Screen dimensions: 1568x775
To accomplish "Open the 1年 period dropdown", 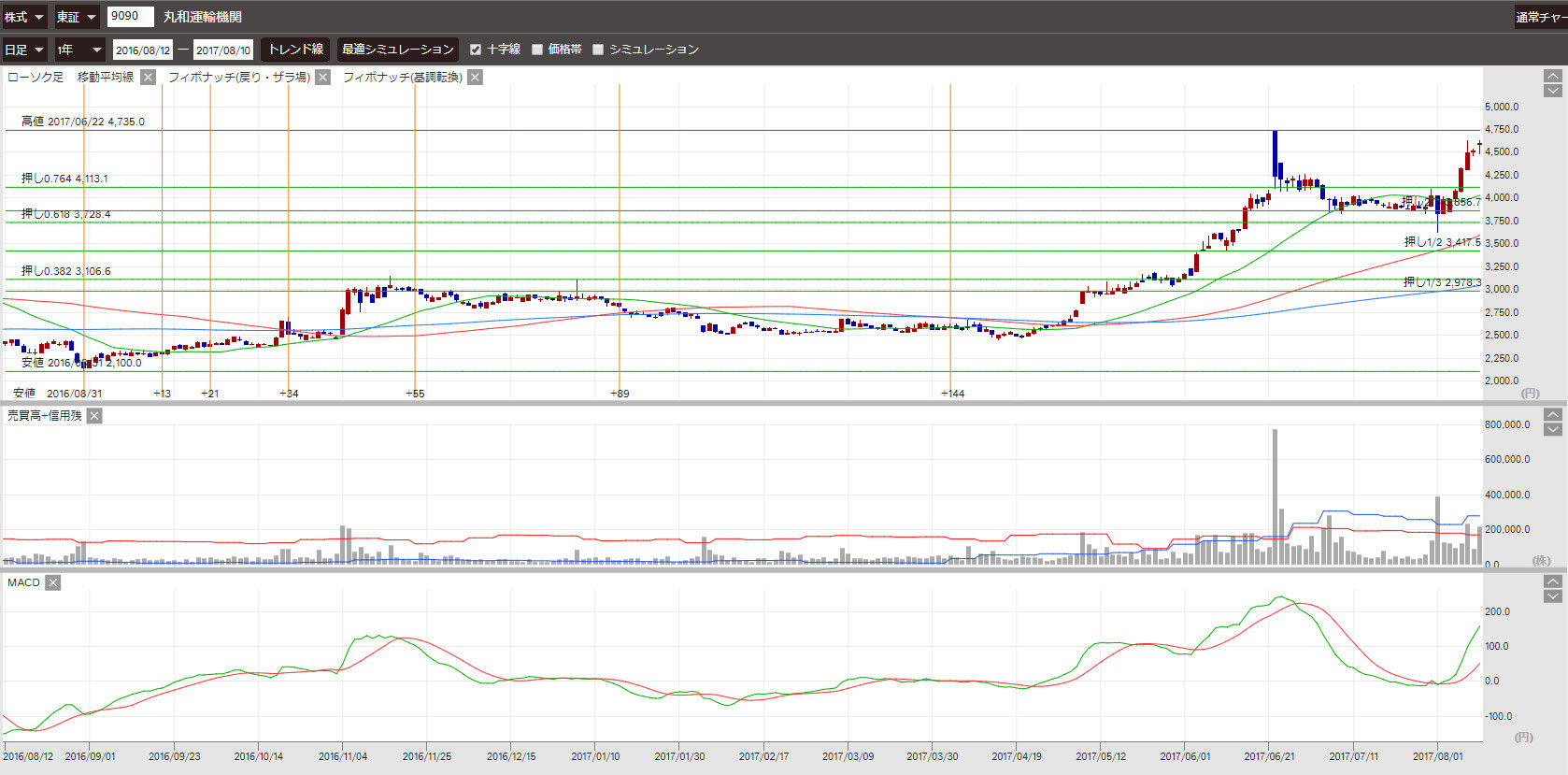I will [79, 50].
